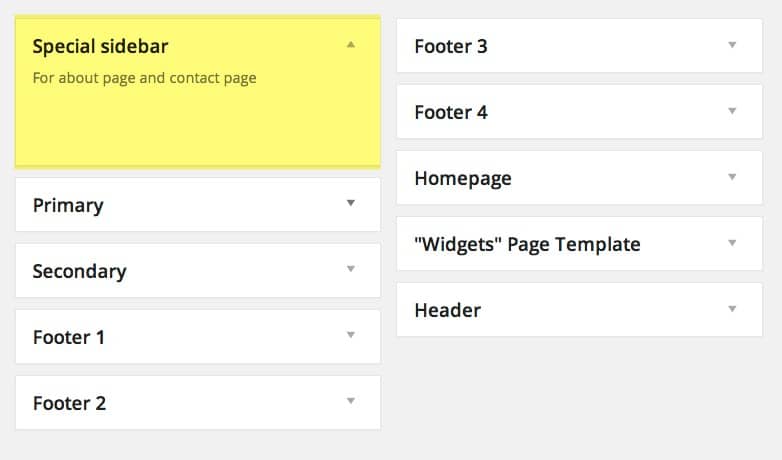Select the Footer 4 heading
This screenshot has height=460, width=782.
click(451, 112)
